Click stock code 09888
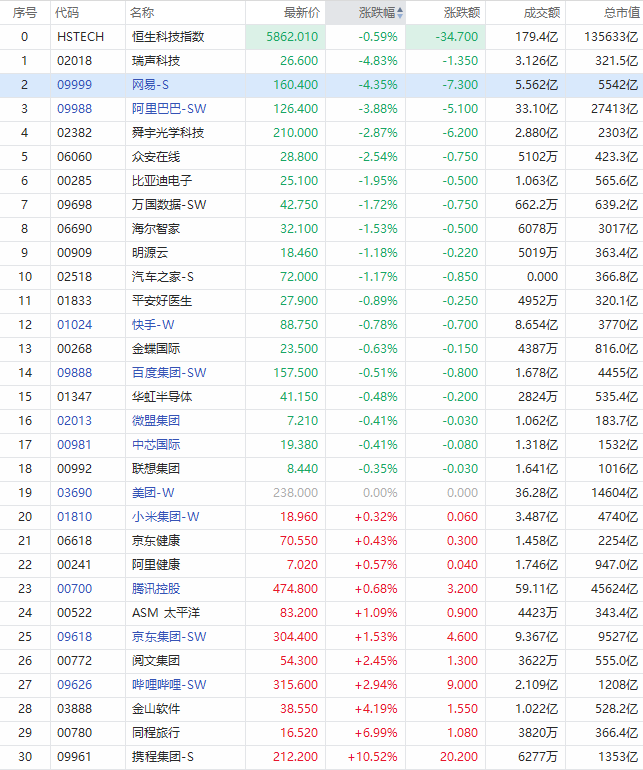643x770 pixels. point(74,373)
